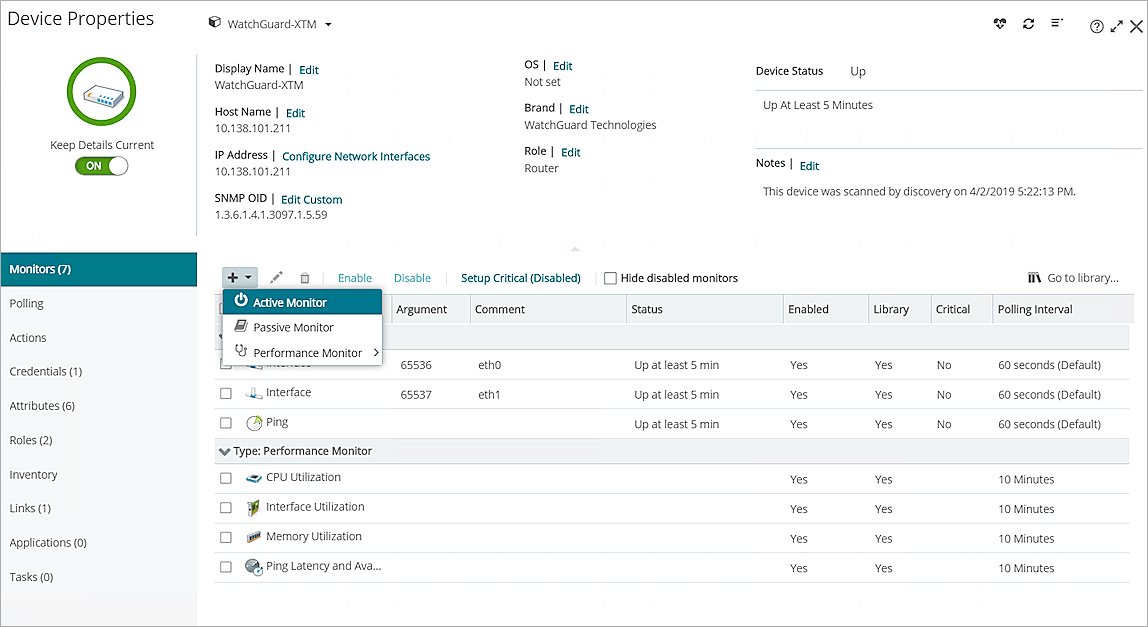Select Active Monitor in the dropdown menu

[x=289, y=302]
